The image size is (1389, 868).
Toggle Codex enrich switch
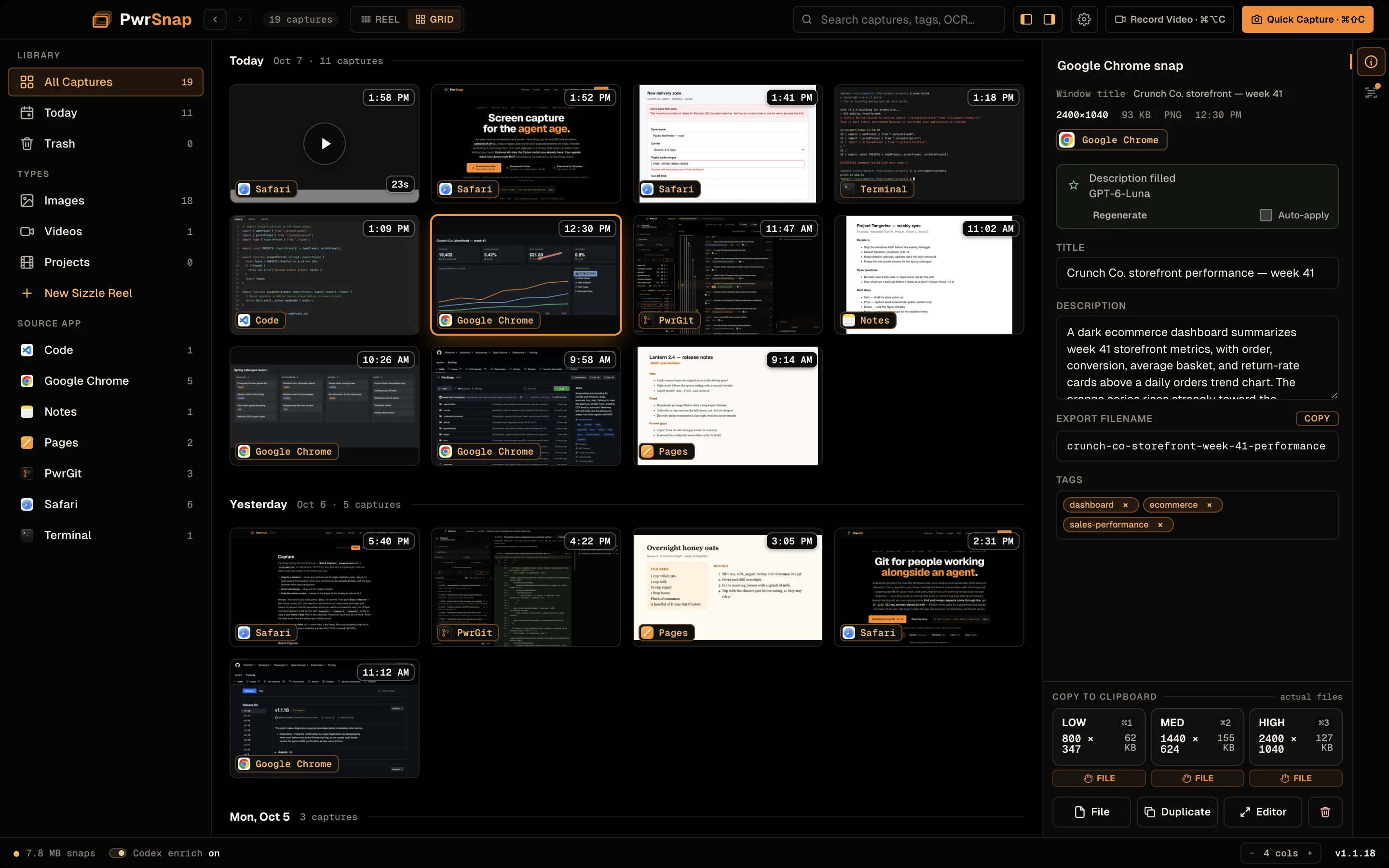118,853
